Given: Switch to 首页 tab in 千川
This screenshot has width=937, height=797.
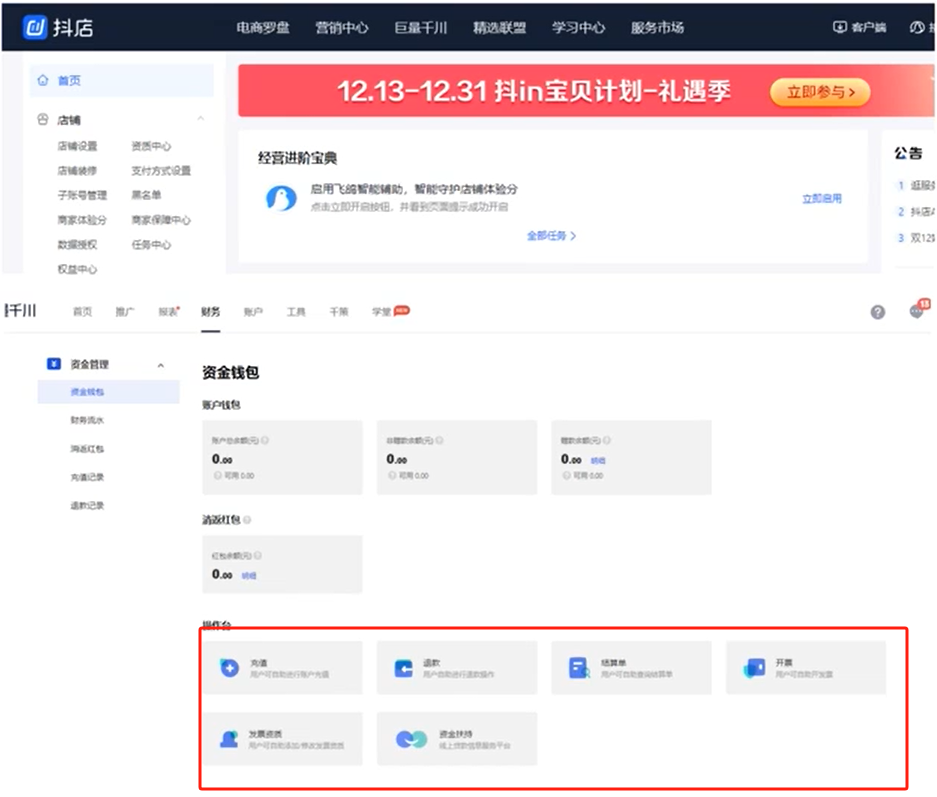Looking at the screenshot, I should point(82,311).
